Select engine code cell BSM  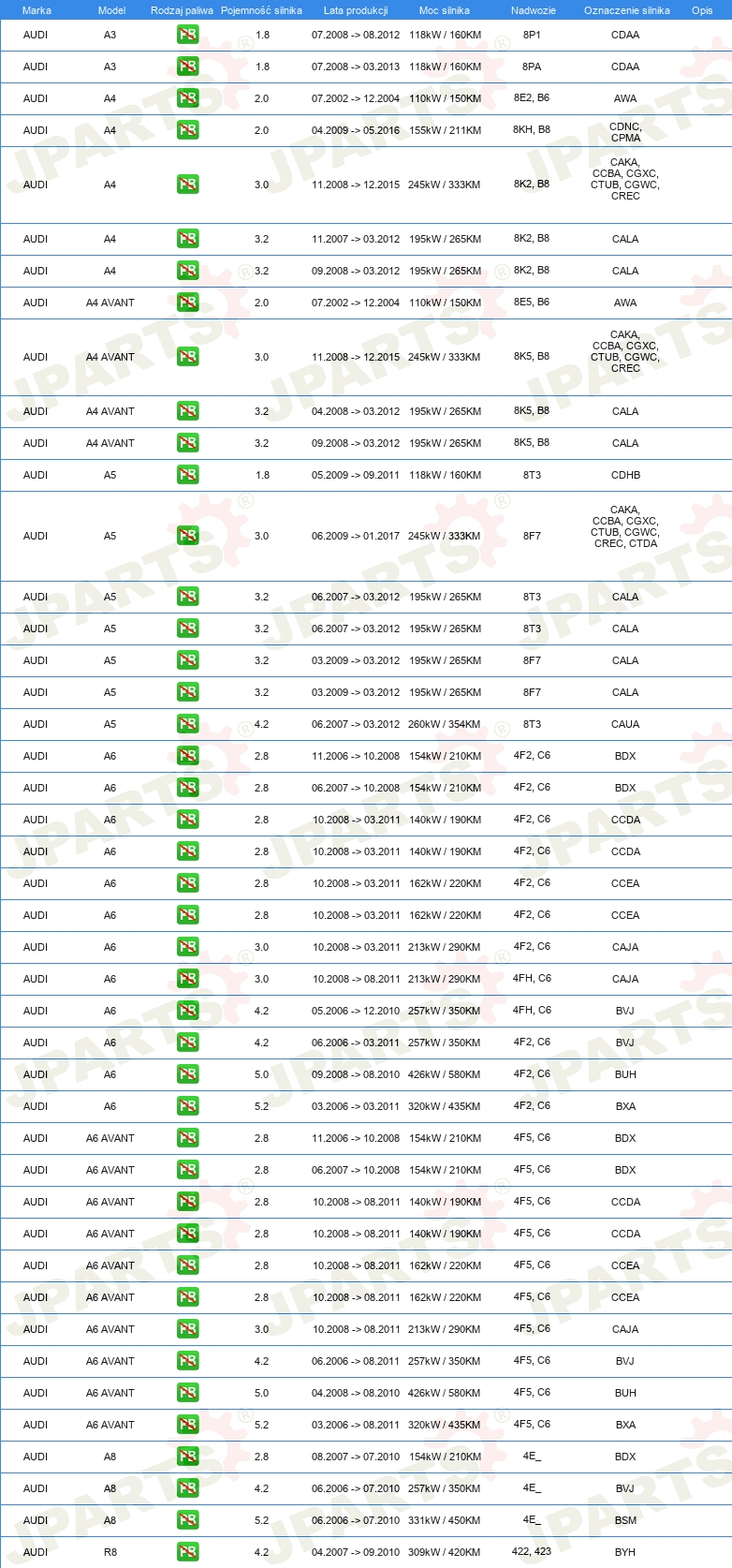(625, 1520)
